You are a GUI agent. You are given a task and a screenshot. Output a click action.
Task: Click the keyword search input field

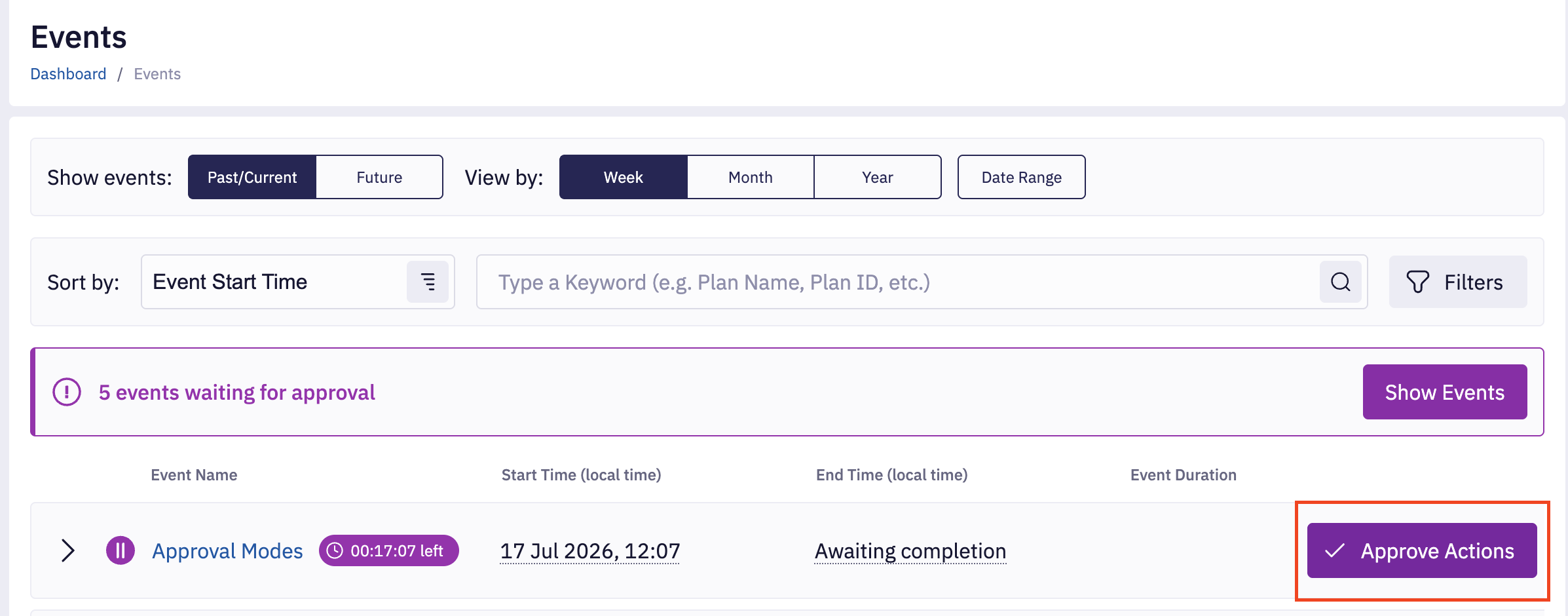point(898,282)
